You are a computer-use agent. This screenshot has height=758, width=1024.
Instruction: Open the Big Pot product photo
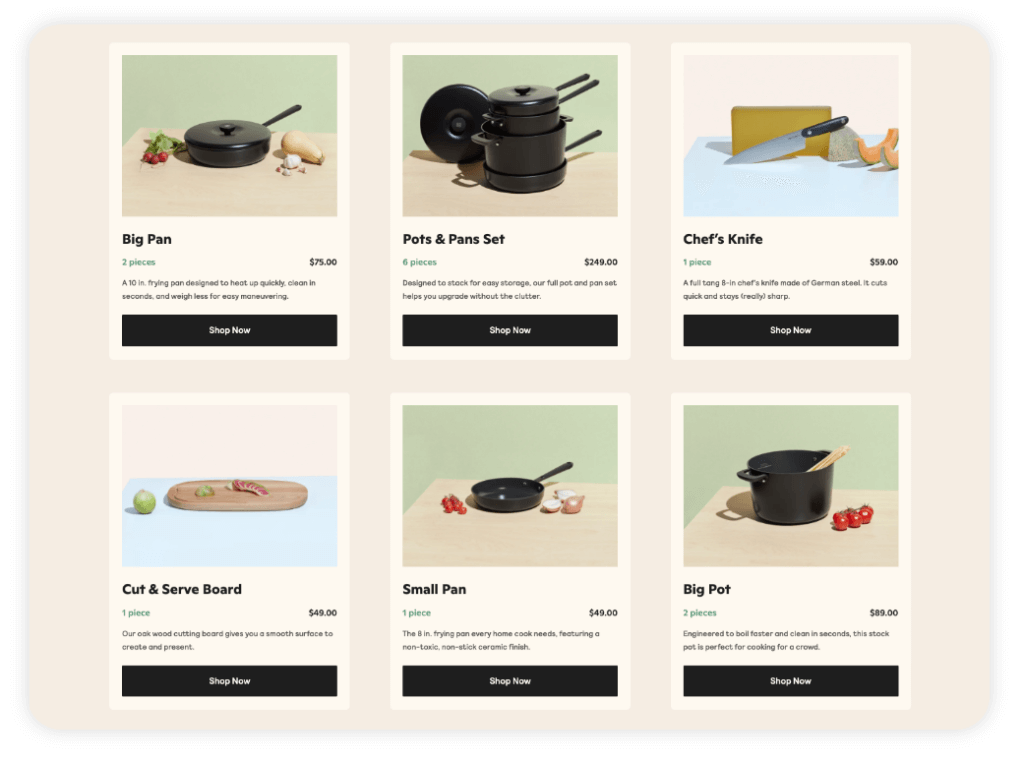click(790, 486)
